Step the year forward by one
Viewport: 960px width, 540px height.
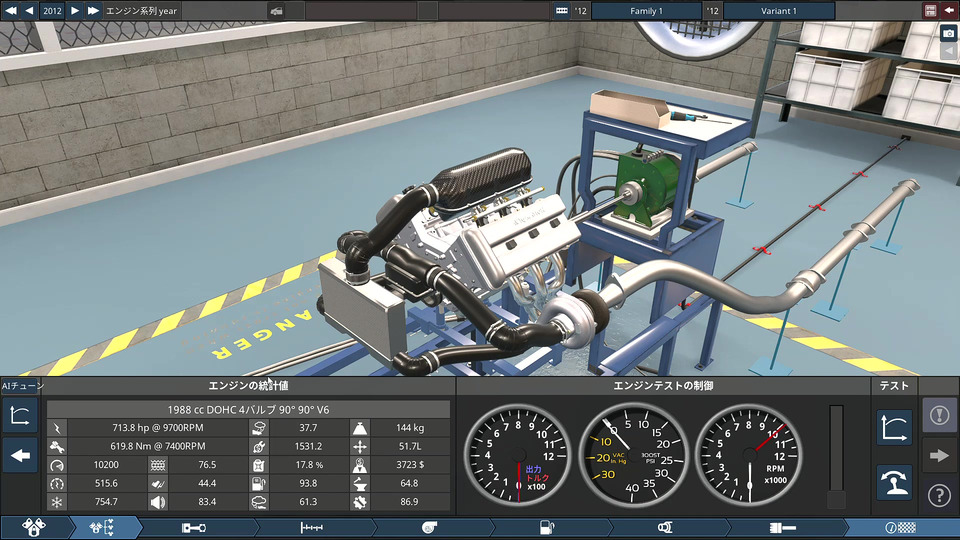tap(75, 10)
